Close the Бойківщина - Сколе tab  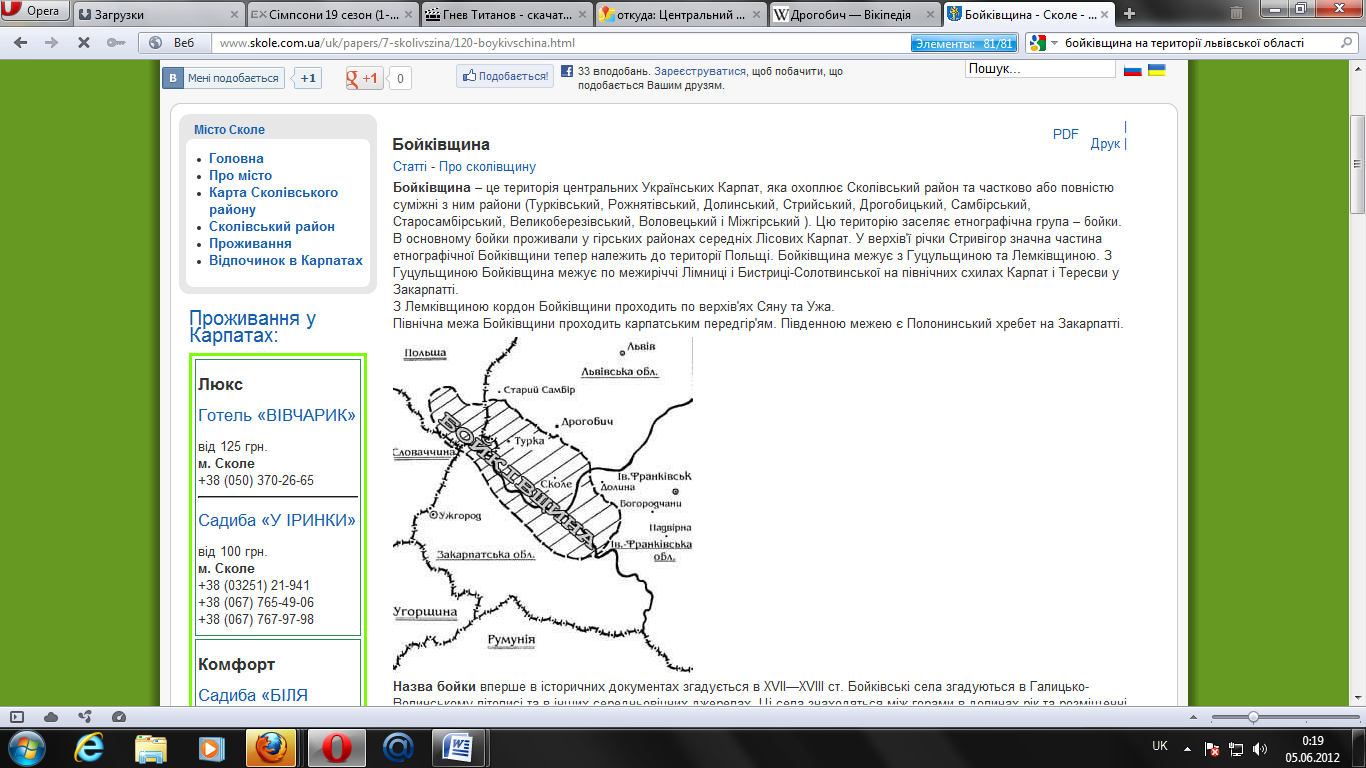(1102, 15)
